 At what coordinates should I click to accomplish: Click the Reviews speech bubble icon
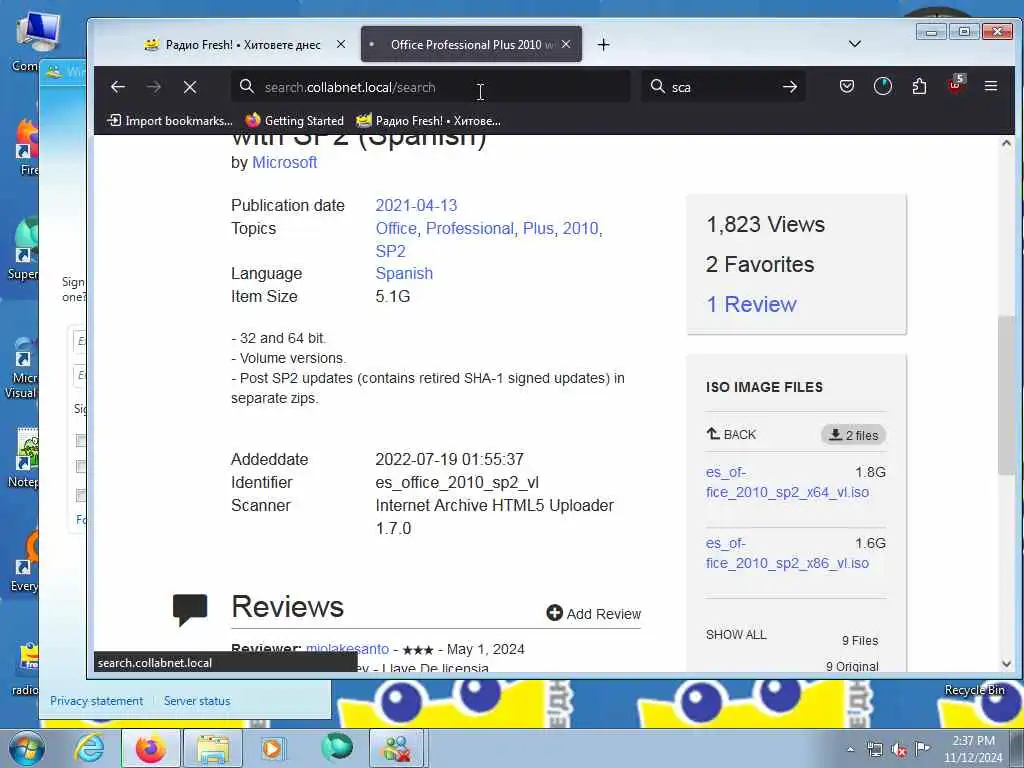[190, 610]
